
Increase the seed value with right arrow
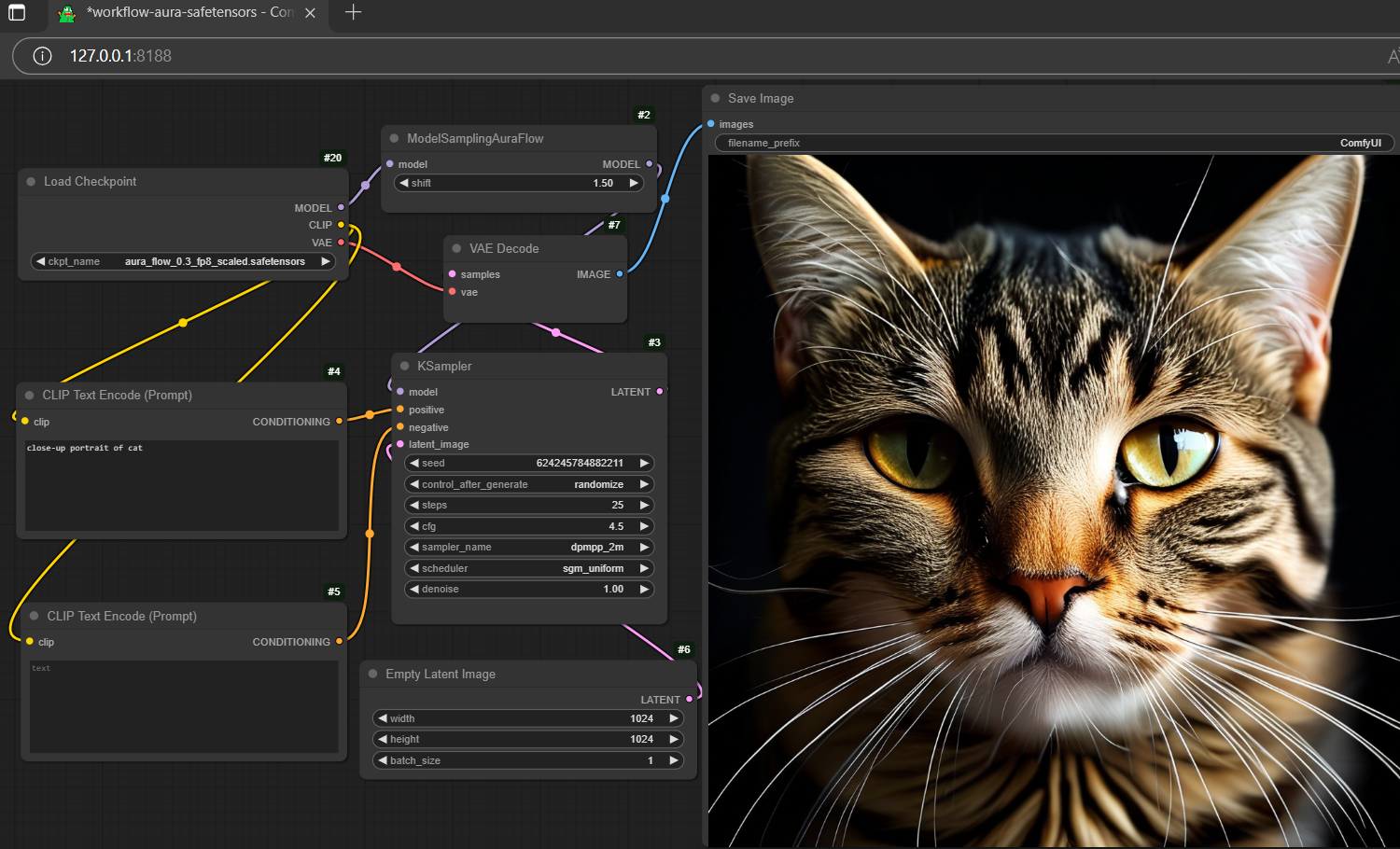coord(644,463)
